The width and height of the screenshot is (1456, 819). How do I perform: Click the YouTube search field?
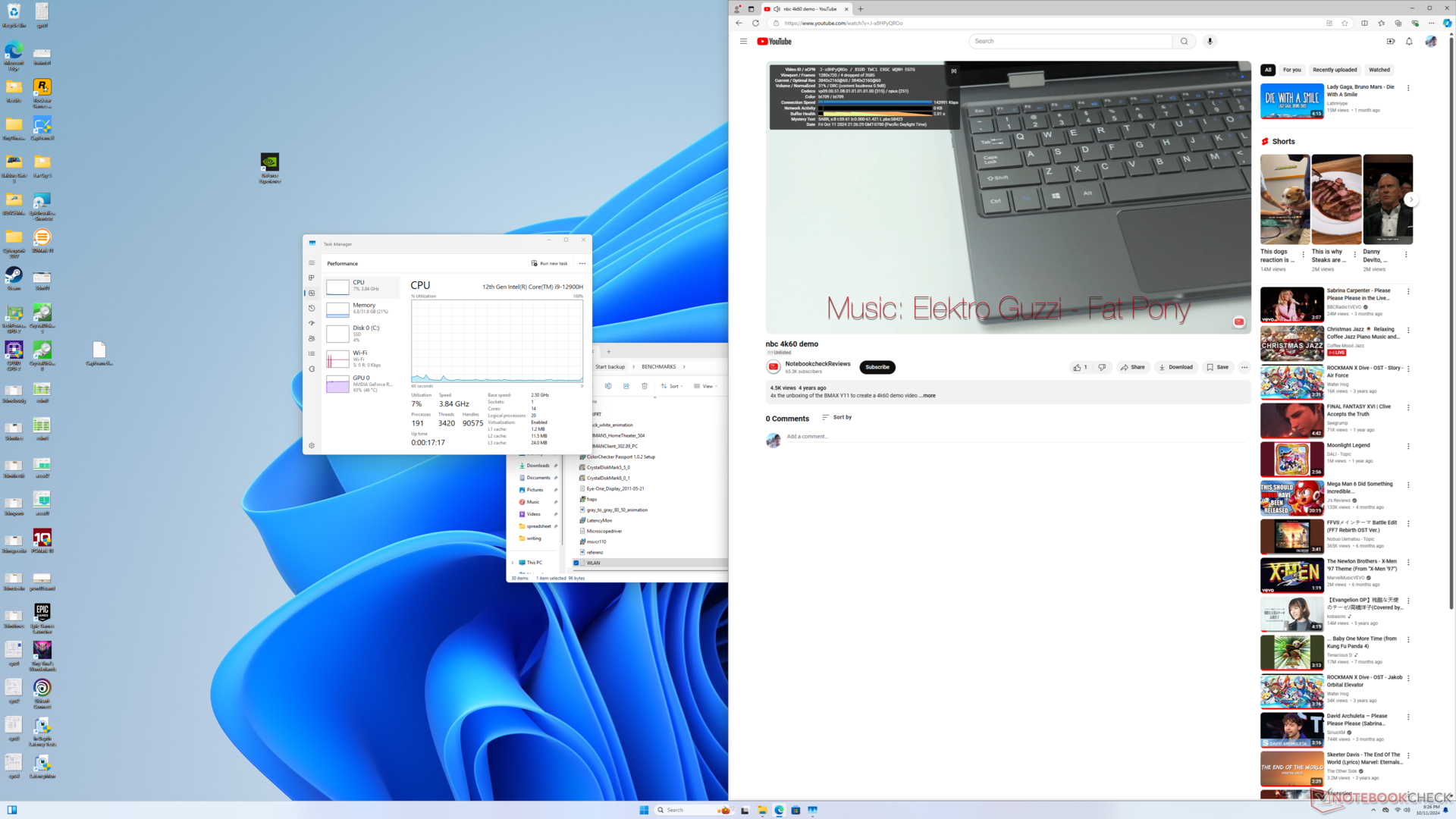pos(1069,41)
